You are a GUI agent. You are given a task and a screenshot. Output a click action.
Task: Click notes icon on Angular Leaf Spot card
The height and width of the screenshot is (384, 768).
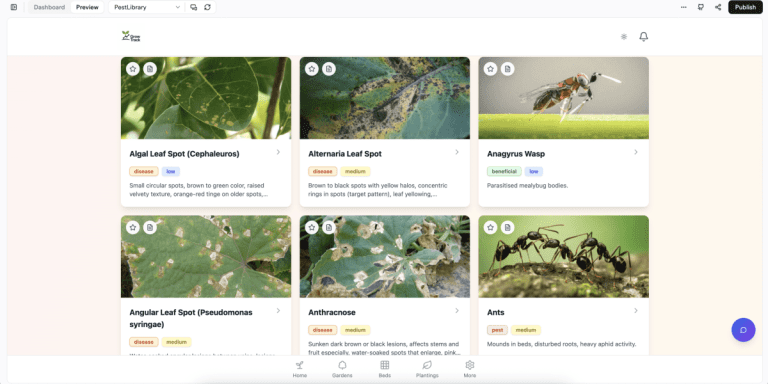pyautogui.click(x=150, y=227)
